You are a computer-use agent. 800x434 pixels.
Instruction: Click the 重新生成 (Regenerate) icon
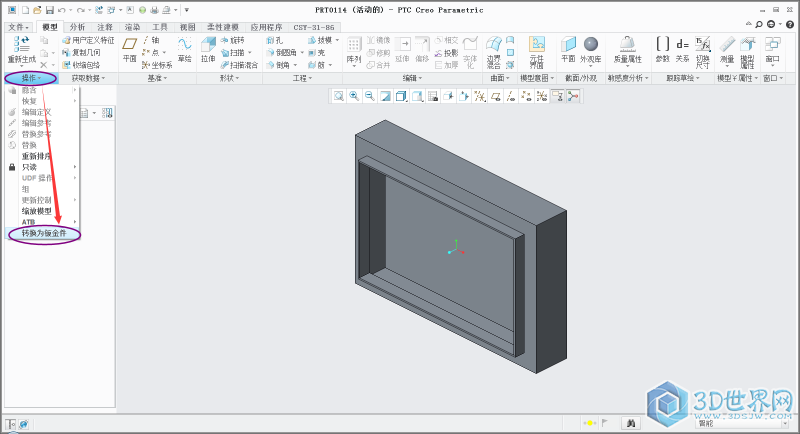click(21, 44)
